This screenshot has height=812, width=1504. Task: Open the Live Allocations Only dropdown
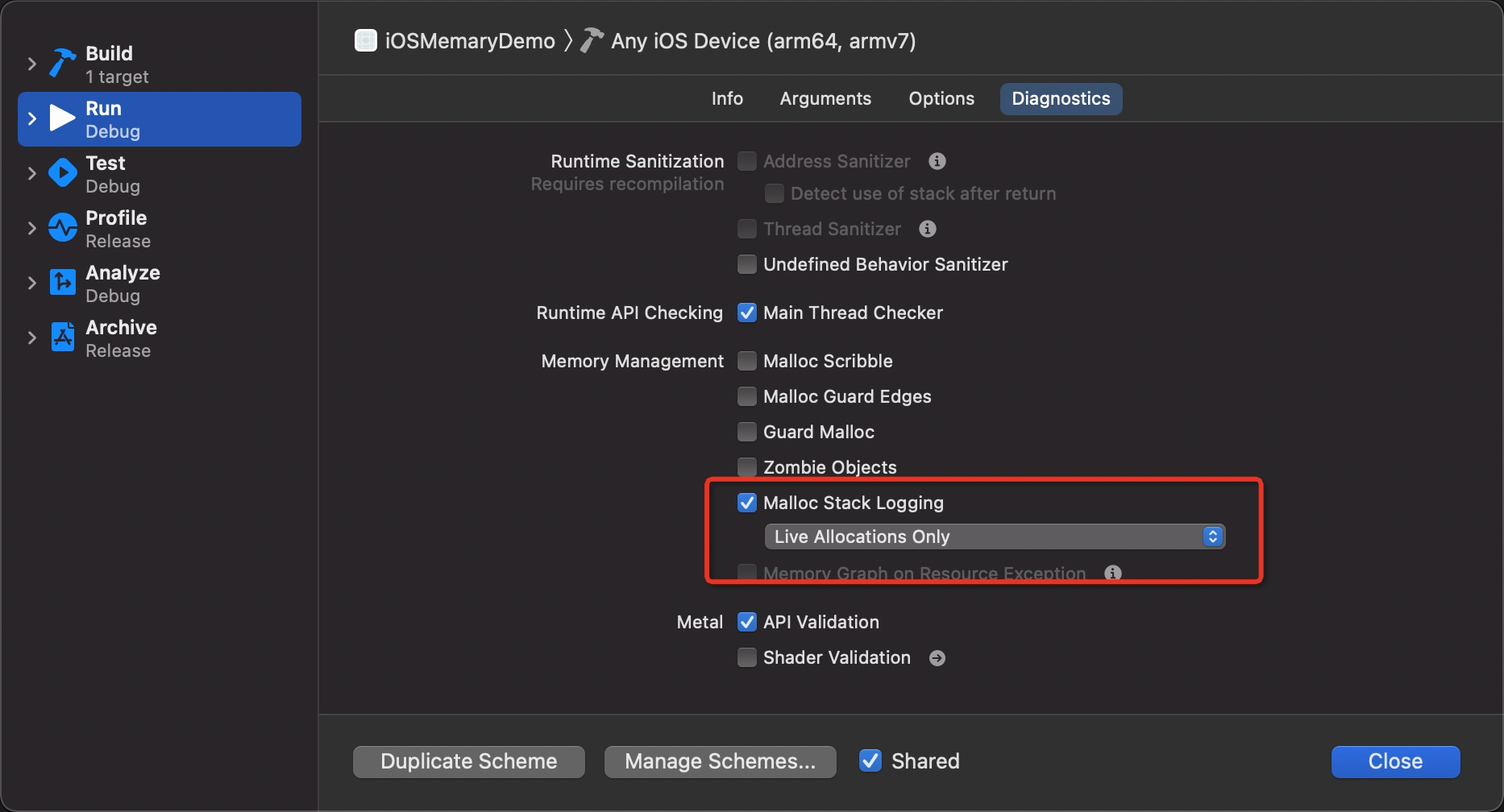pyautogui.click(x=995, y=536)
